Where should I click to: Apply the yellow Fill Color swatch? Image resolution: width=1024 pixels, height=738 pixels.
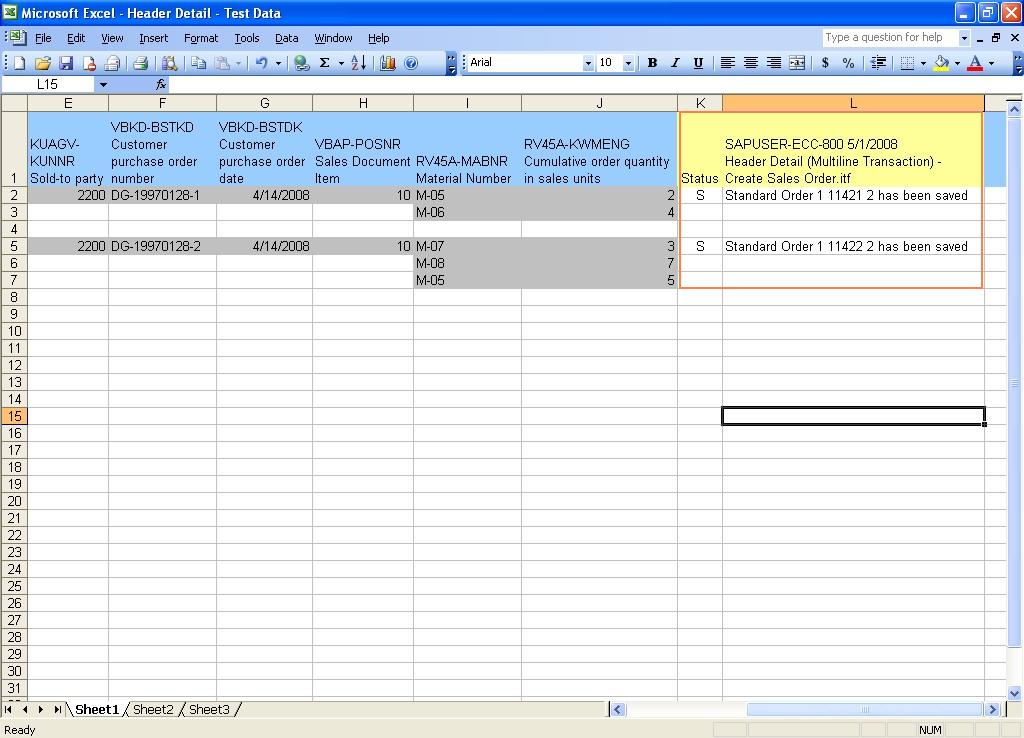[x=941, y=63]
